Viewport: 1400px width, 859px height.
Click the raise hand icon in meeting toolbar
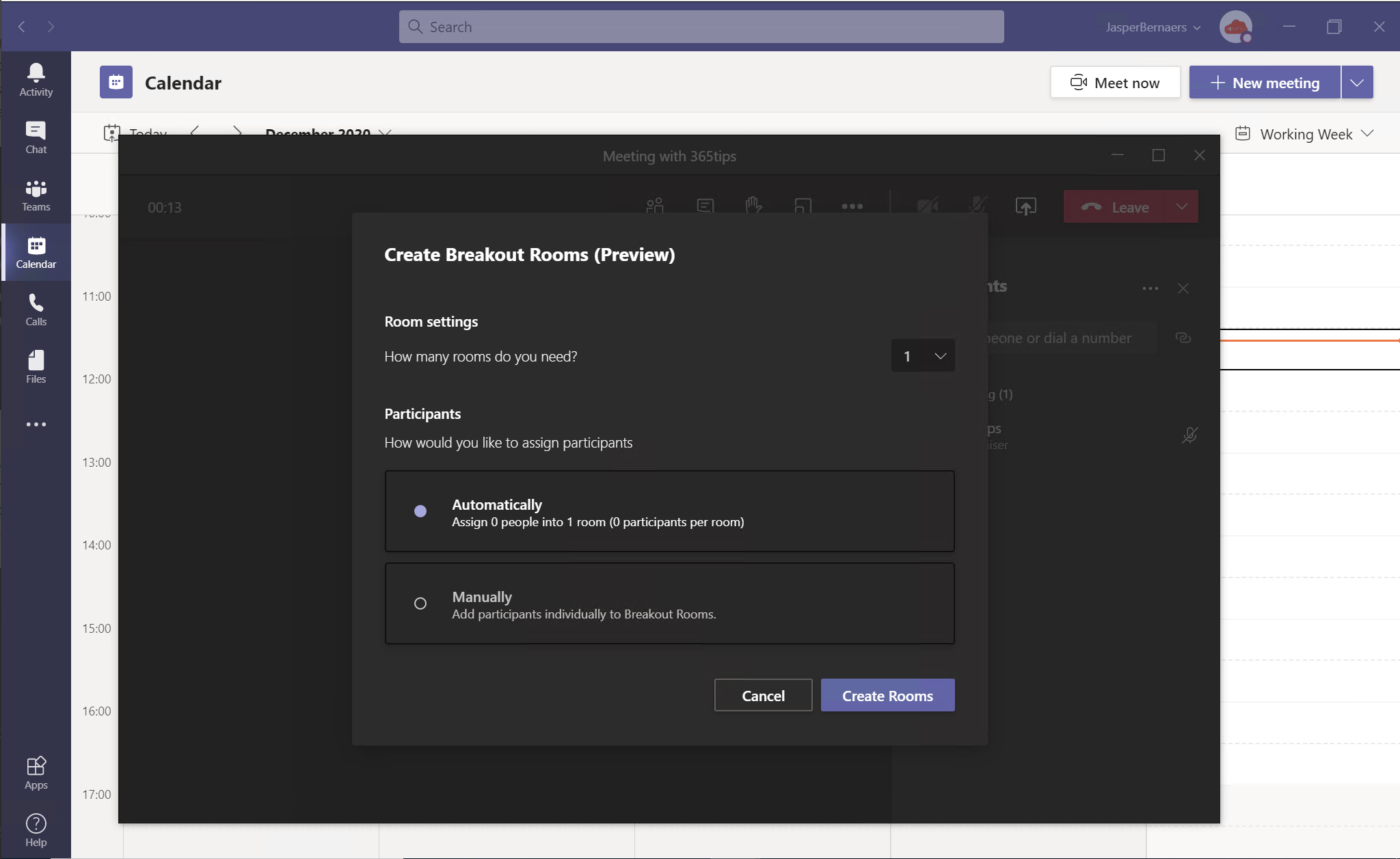(x=753, y=206)
